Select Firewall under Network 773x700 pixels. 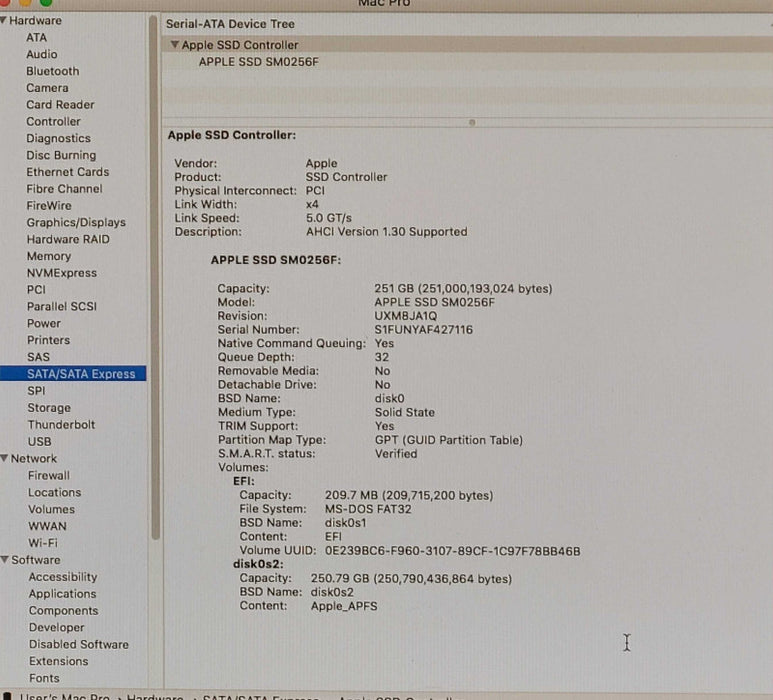(x=49, y=475)
